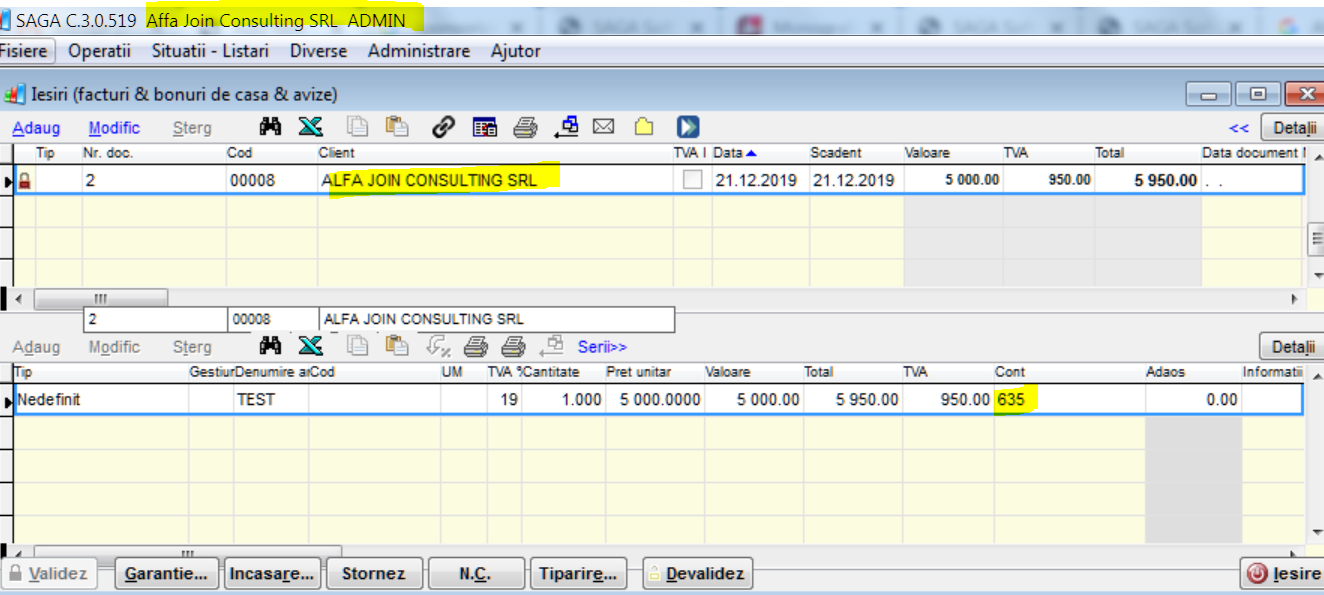The image size is (1324, 595).
Task: Click the Stornez button
Action: 374,574
